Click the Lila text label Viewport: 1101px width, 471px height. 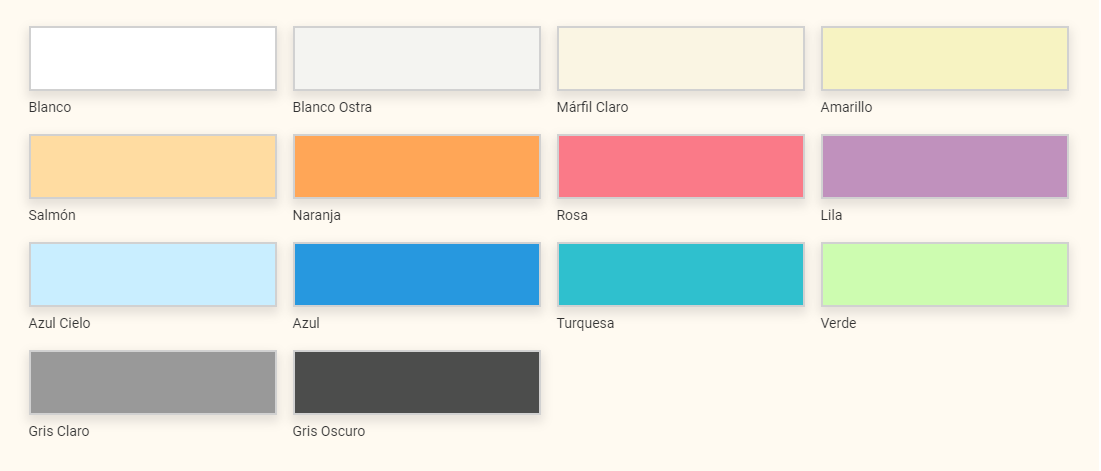click(x=831, y=215)
